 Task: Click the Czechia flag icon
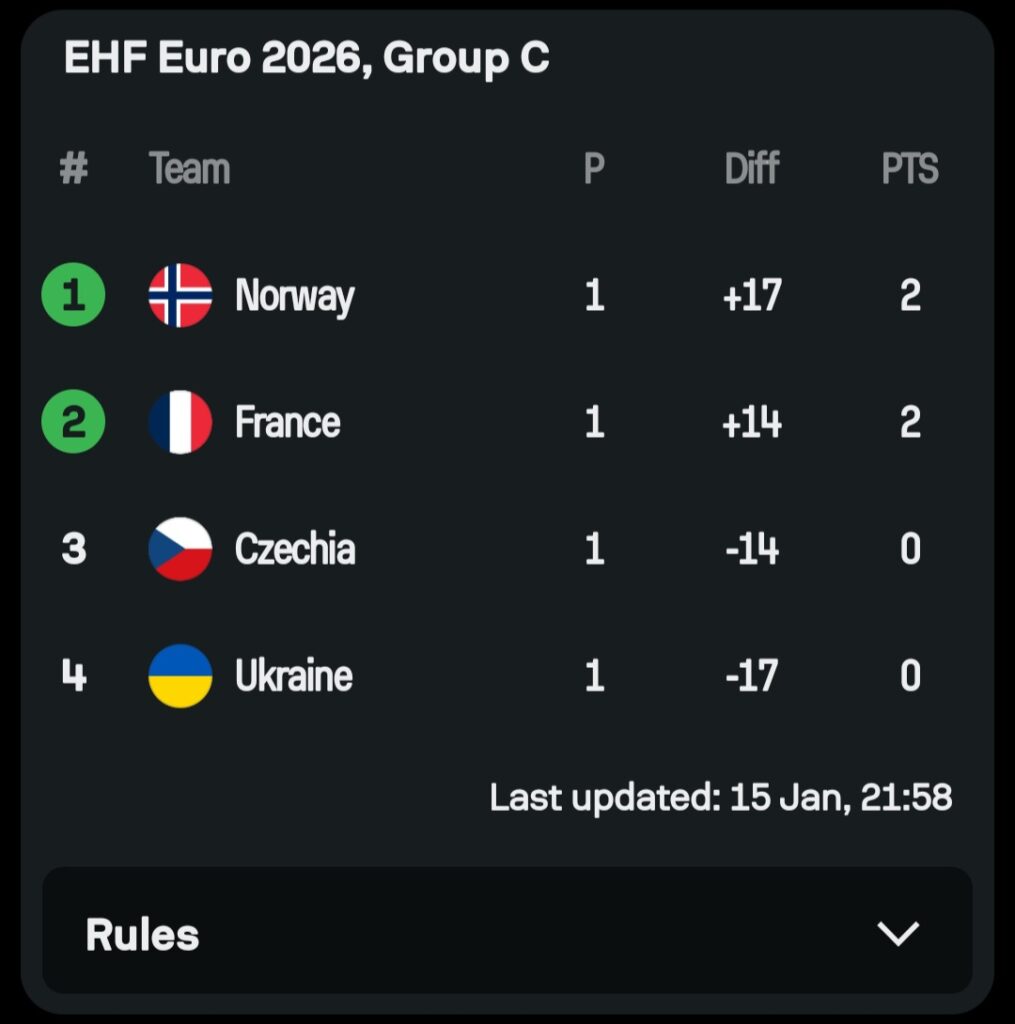pos(180,549)
